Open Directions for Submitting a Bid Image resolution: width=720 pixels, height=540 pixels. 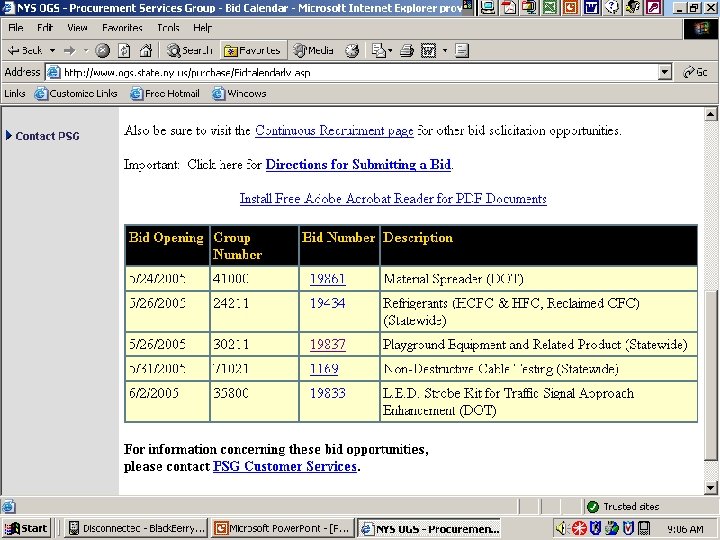(x=358, y=164)
